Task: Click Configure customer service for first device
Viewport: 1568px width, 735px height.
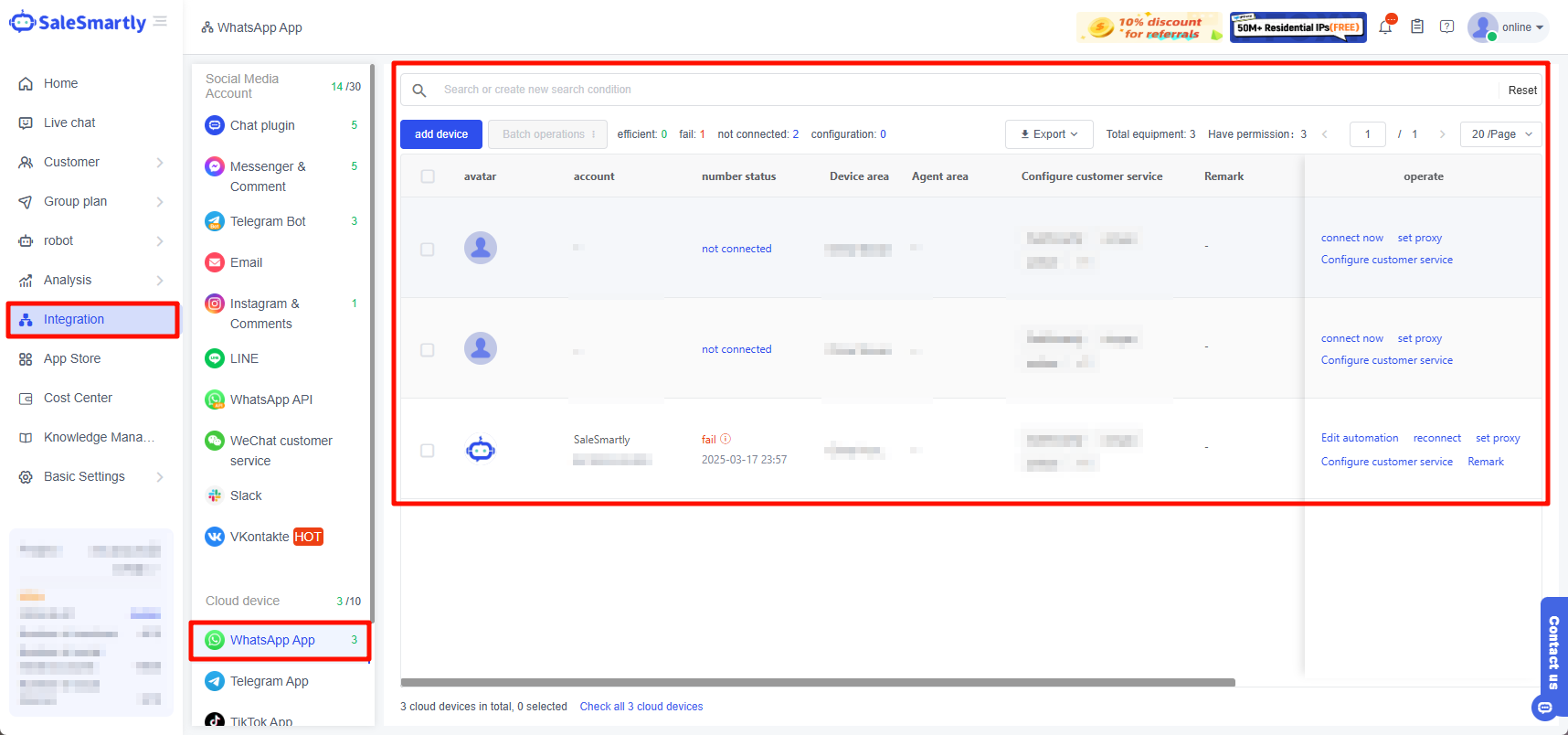Action: pyautogui.click(x=1386, y=260)
